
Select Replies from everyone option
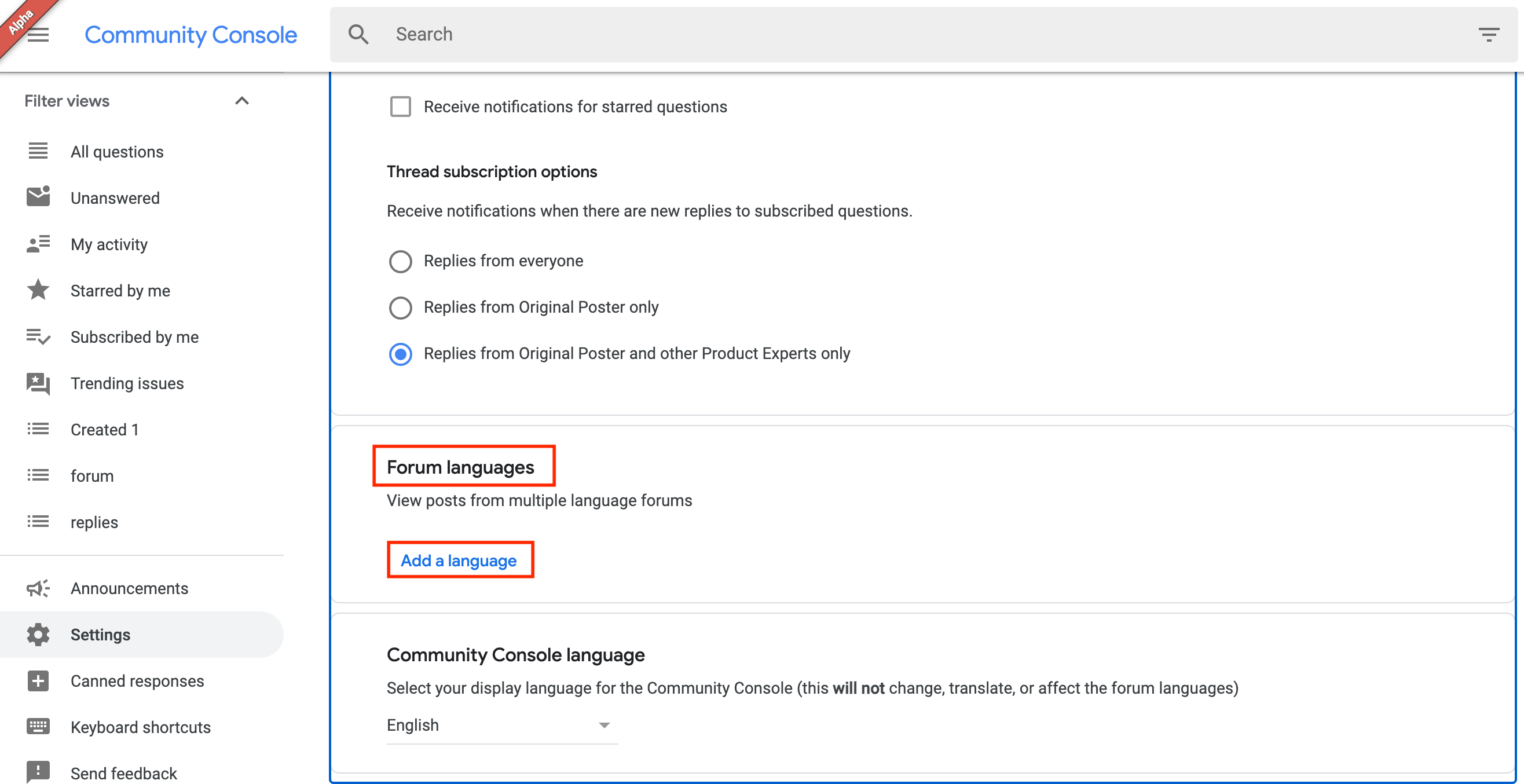coord(401,261)
